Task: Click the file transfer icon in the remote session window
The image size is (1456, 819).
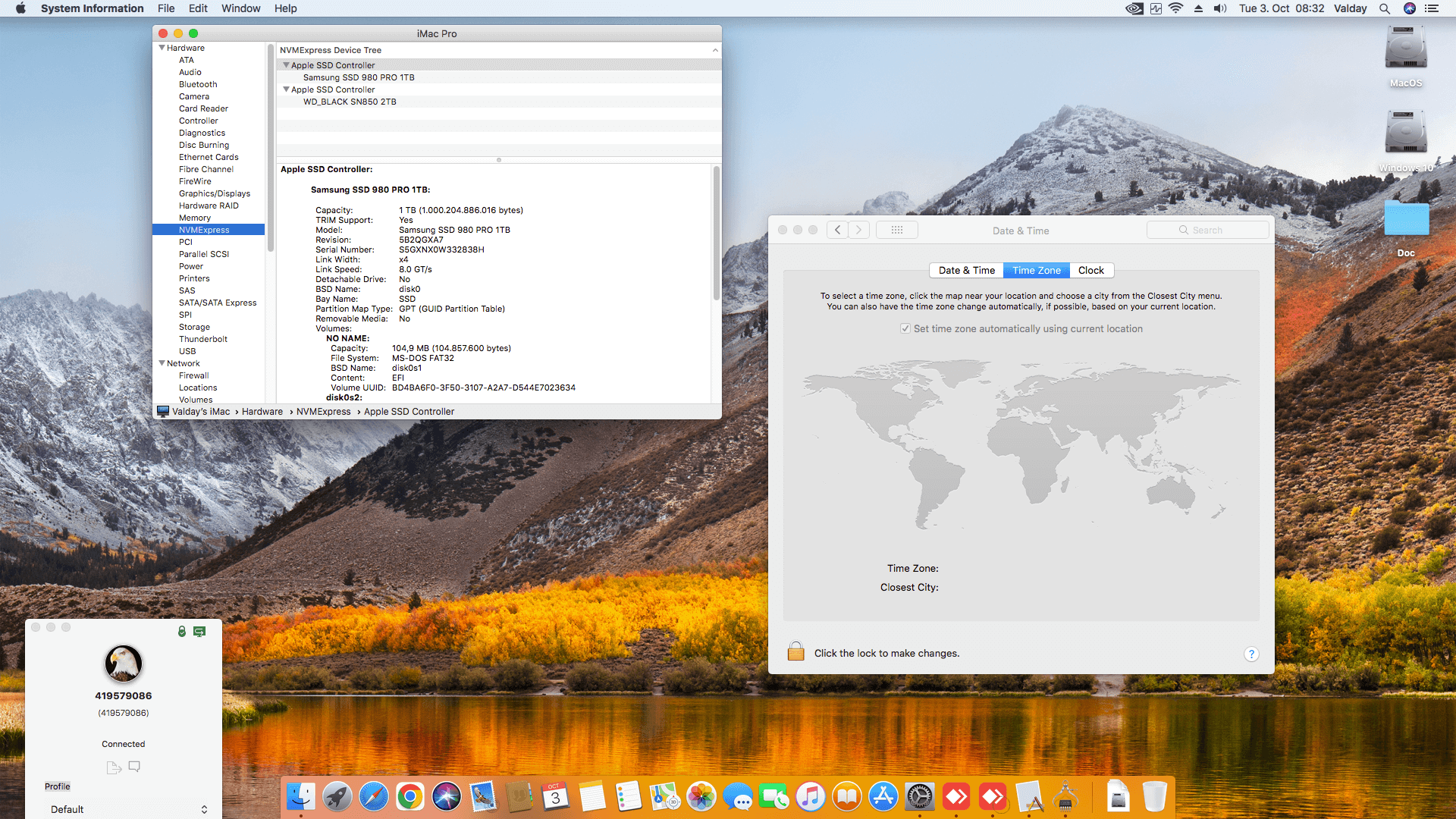Action: point(114,767)
